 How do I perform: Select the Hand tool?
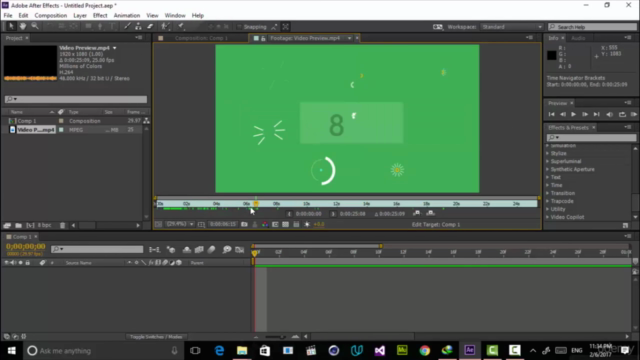pyautogui.click(x=23, y=27)
